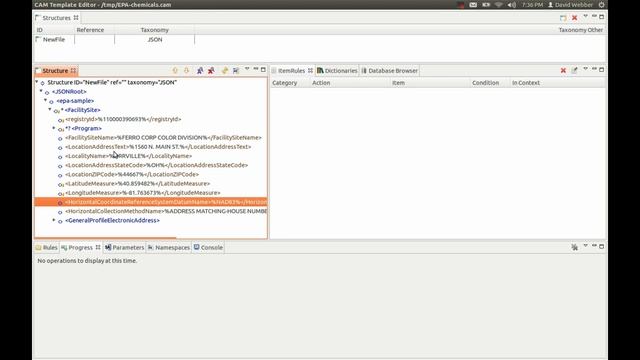Click the blue figure icon in Structure toolbar
Screen dimensions: 640x360
(200, 71)
